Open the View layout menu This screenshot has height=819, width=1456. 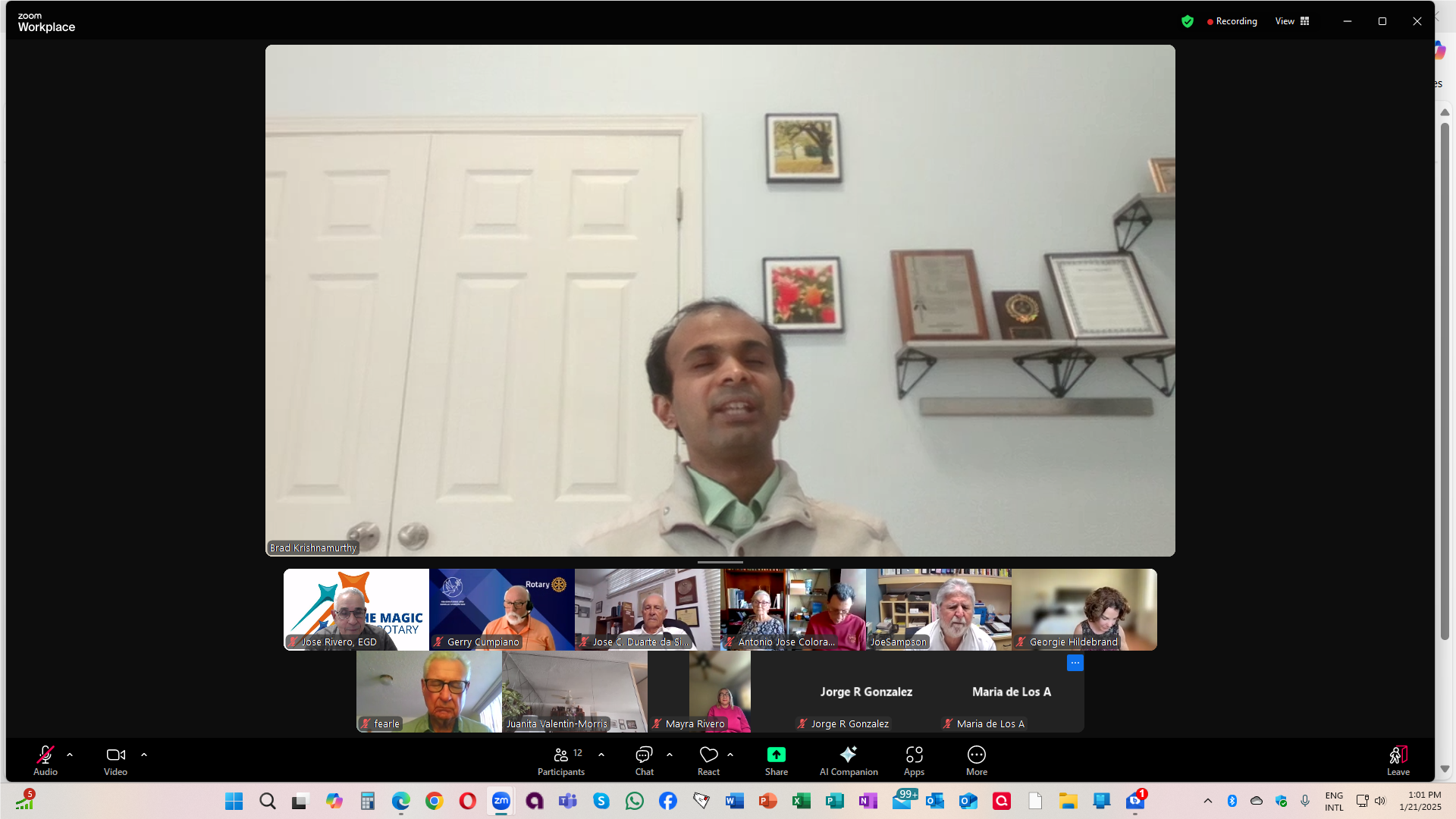tap(1292, 21)
